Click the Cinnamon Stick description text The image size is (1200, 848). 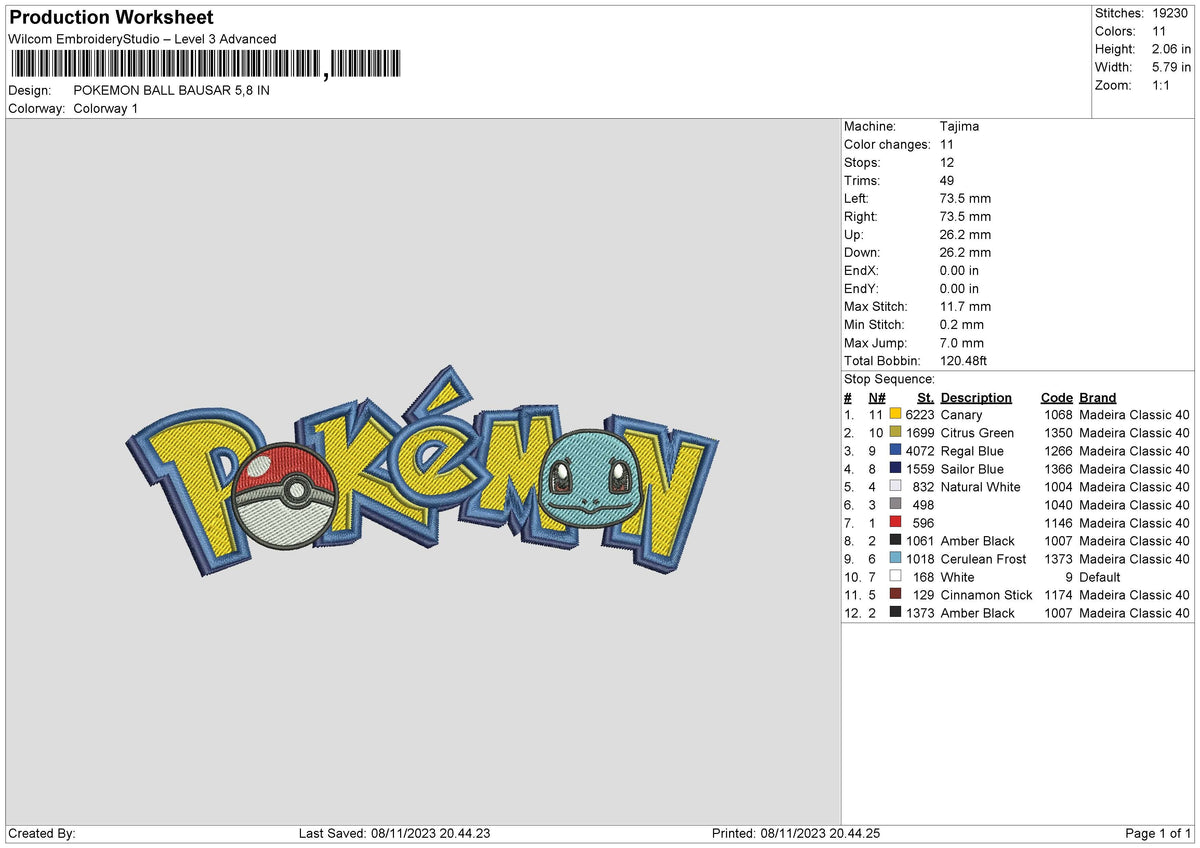[987, 594]
